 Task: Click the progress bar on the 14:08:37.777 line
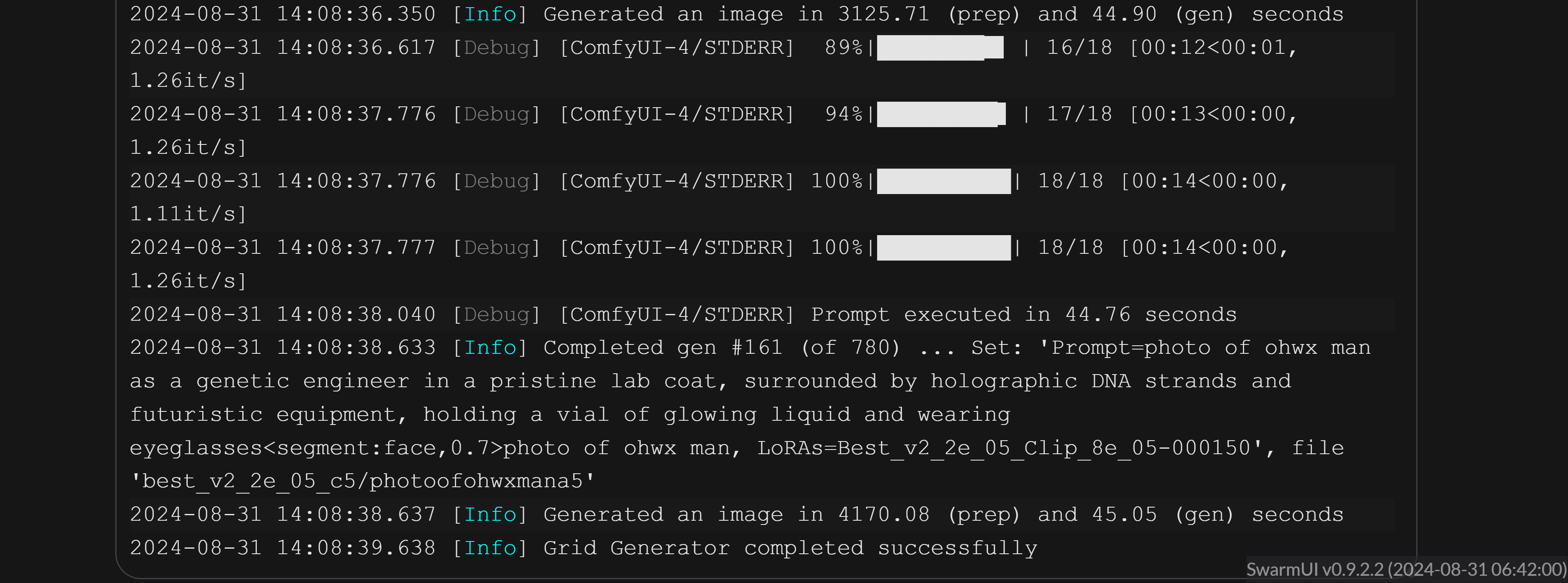(x=944, y=248)
